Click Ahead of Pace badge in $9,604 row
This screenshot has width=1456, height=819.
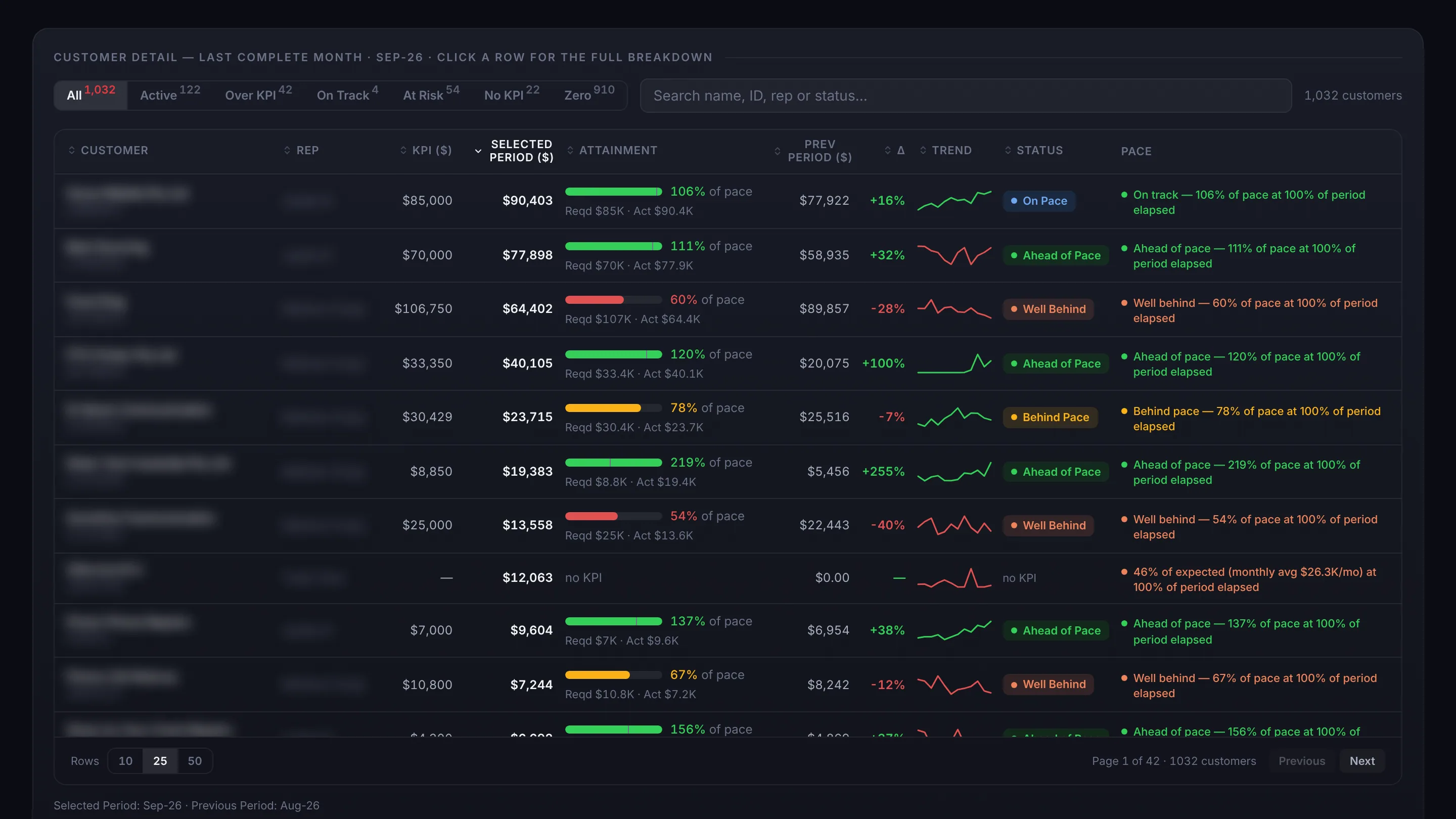tap(1056, 631)
